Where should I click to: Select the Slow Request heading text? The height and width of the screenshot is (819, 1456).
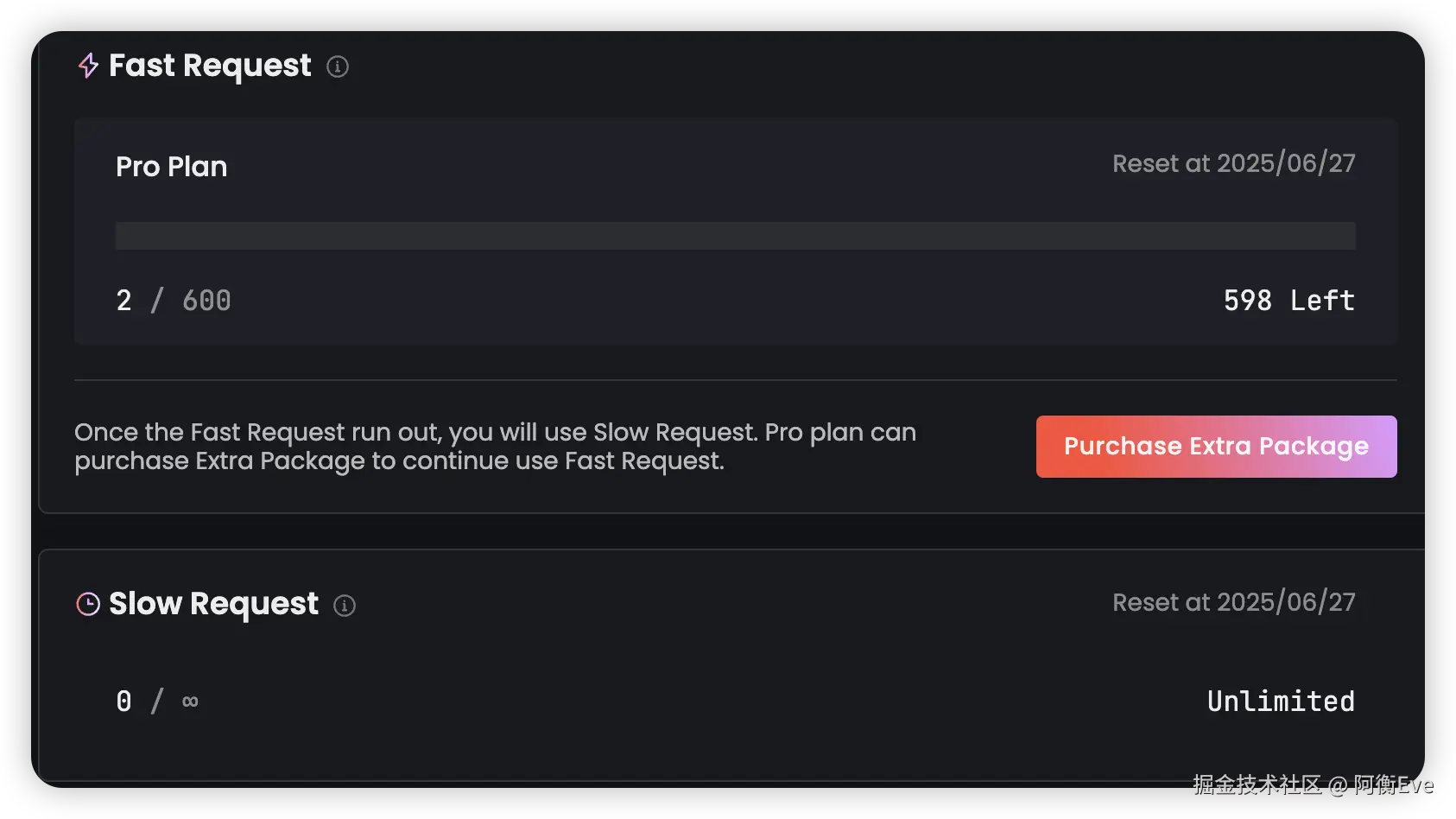tap(213, 604)
